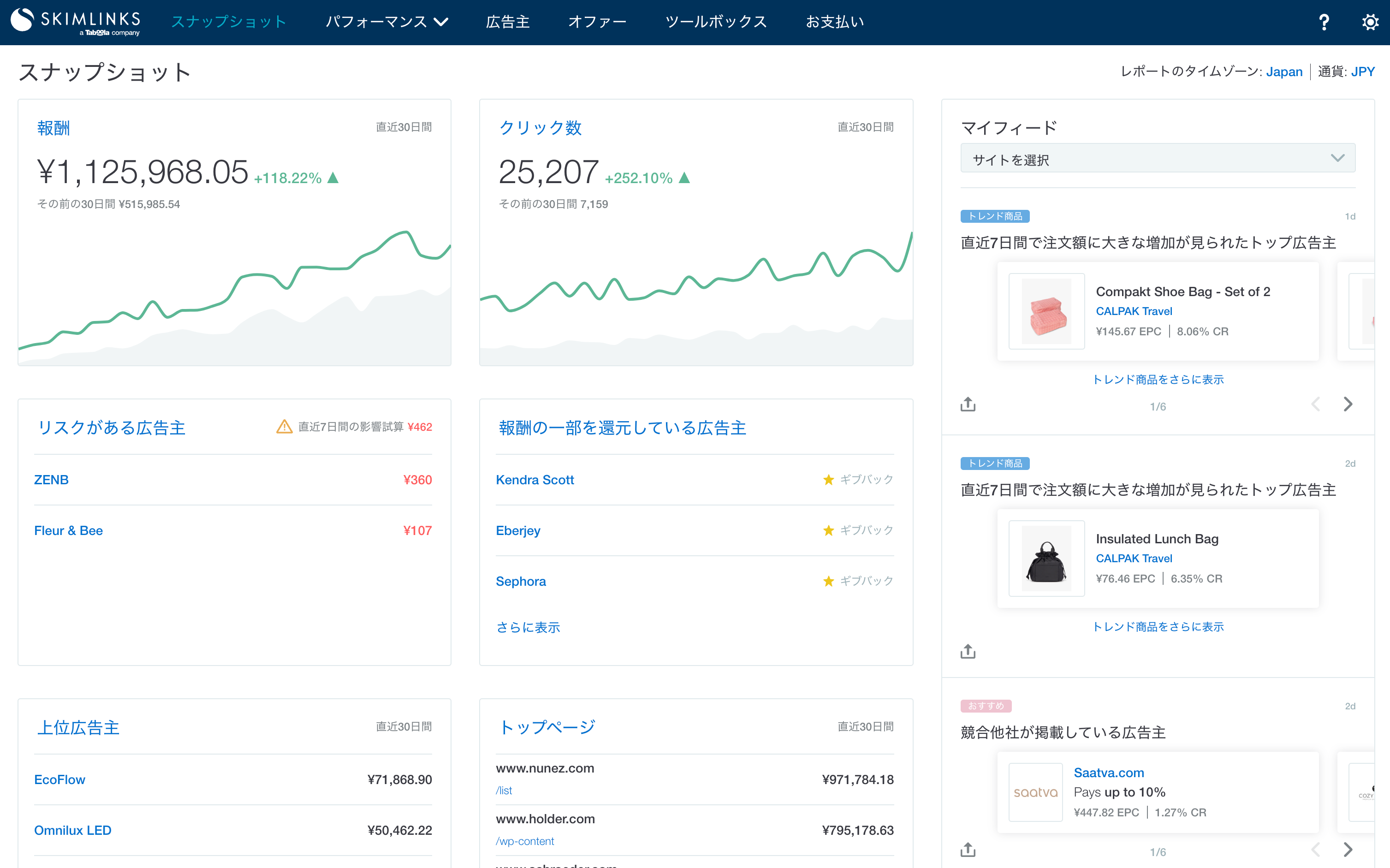Image resolution: width=1390 pixels, height=868 pixels.
Task: Click the star icon next to Kendra Scott
Action: pyautogui.click(x=828, y=480)
